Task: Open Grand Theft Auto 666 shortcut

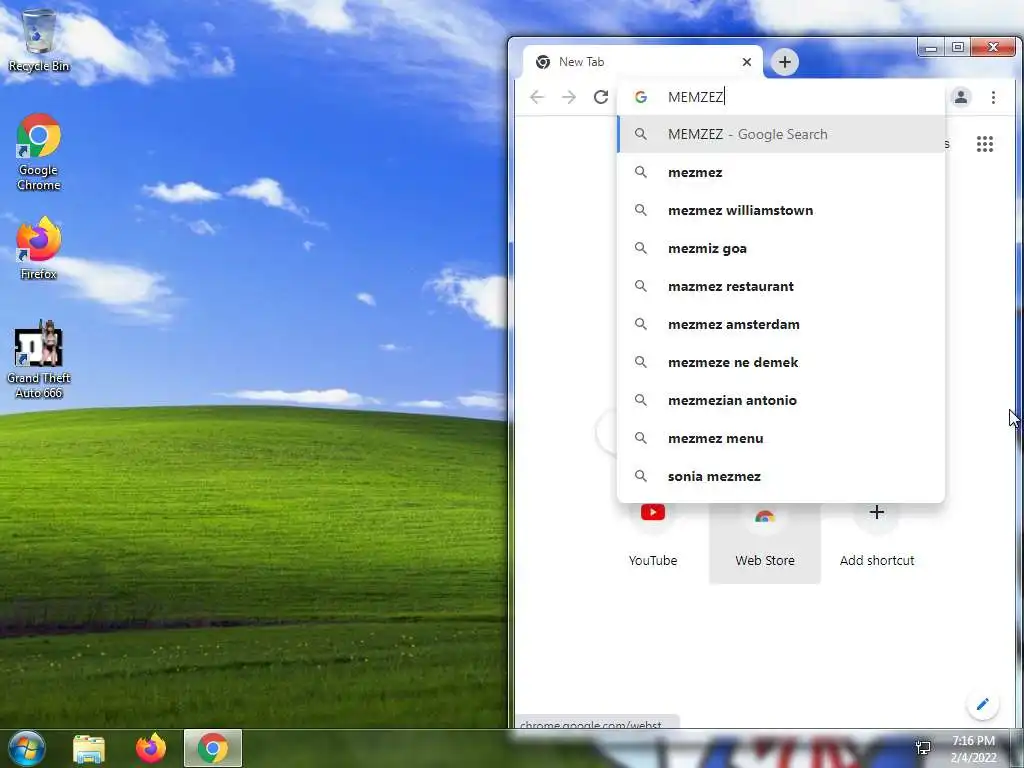Action: point(39,359)
